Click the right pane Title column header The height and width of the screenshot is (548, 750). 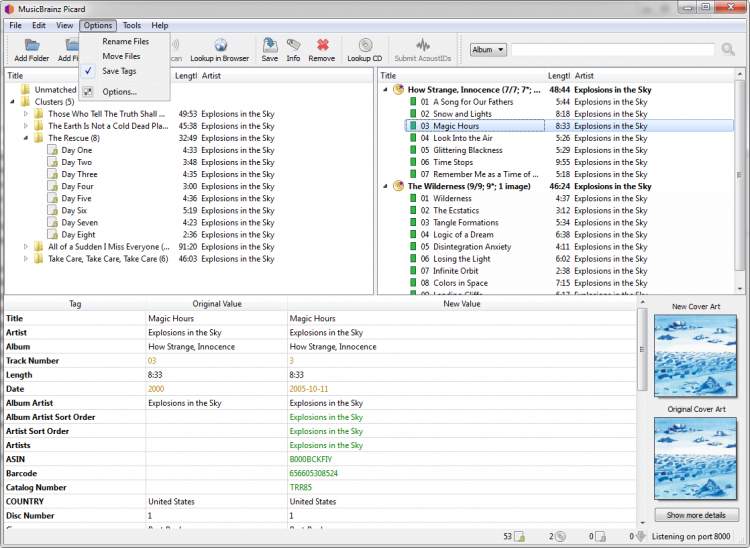(x=462, y=76)
